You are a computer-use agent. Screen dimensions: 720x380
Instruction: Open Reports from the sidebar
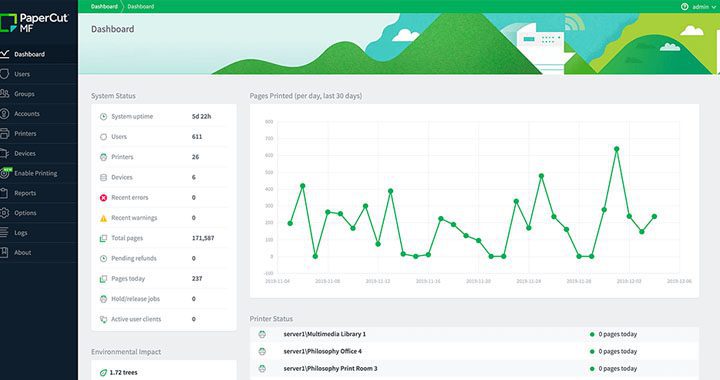tap(25, 193)
